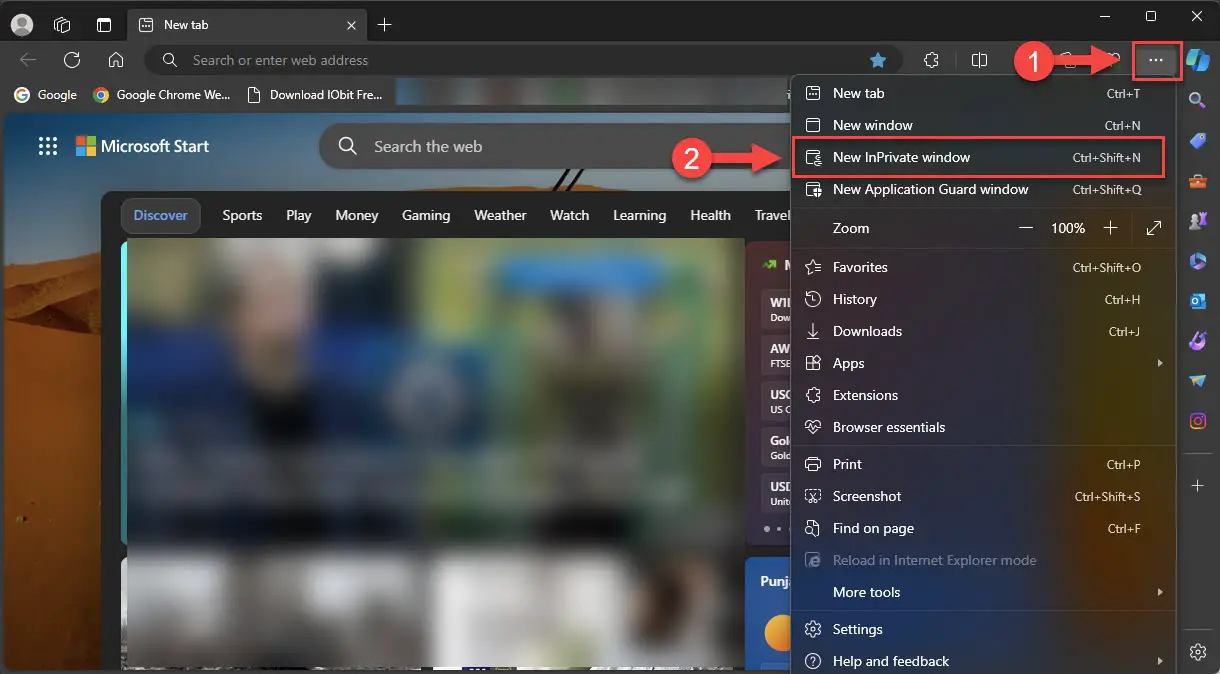Open Downloads from the menu

click(x=868, y=331)
